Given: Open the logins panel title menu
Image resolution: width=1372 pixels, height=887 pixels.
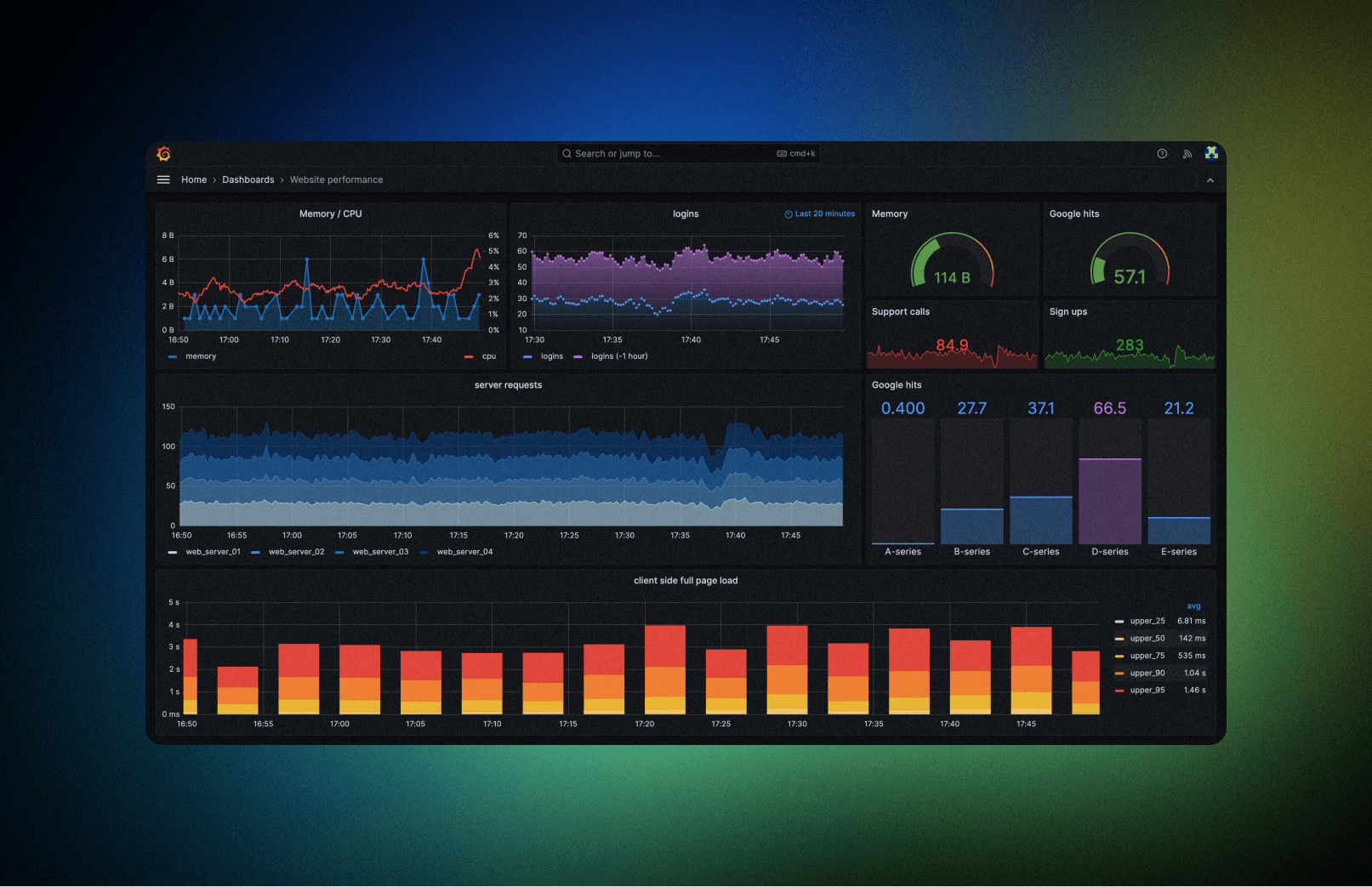Looking at the screenshot, I should click(686, 213).
